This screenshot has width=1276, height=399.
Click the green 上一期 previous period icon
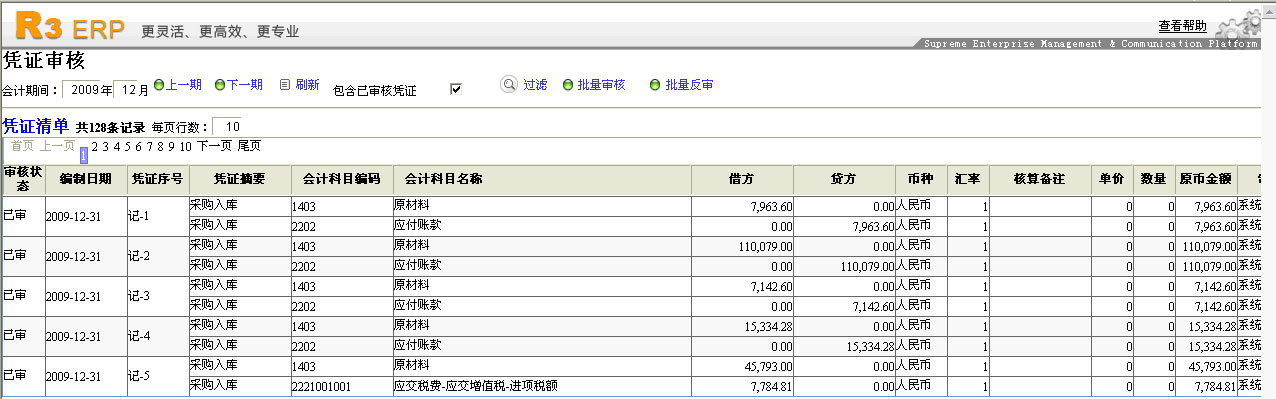[159, 86]
